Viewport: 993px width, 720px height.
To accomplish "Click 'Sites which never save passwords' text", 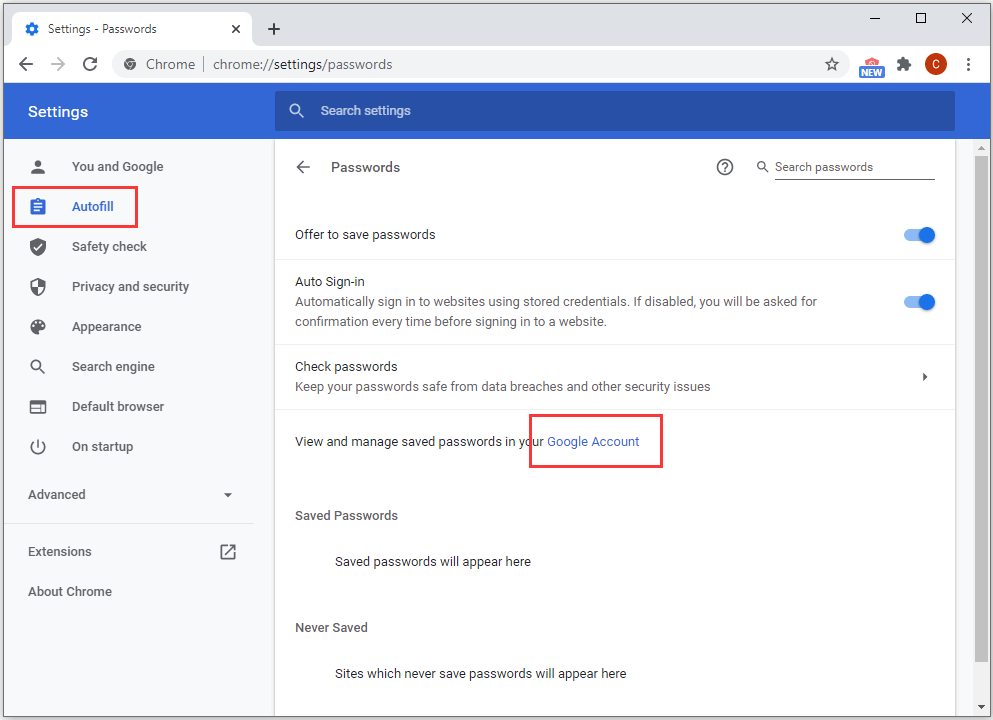I will tap(480, 674).
